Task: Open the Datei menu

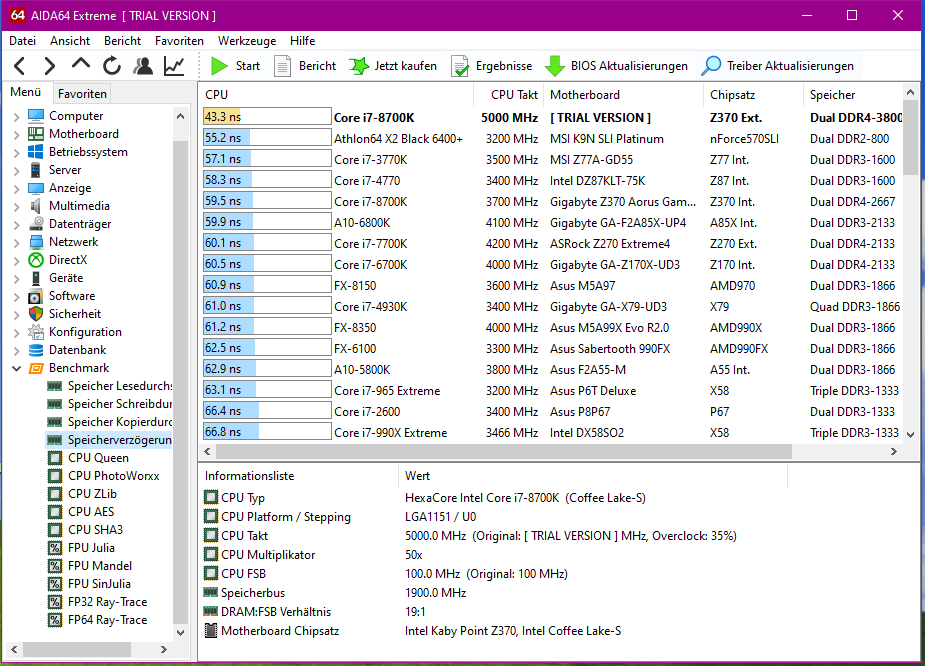Action: [x=22, y=41]
